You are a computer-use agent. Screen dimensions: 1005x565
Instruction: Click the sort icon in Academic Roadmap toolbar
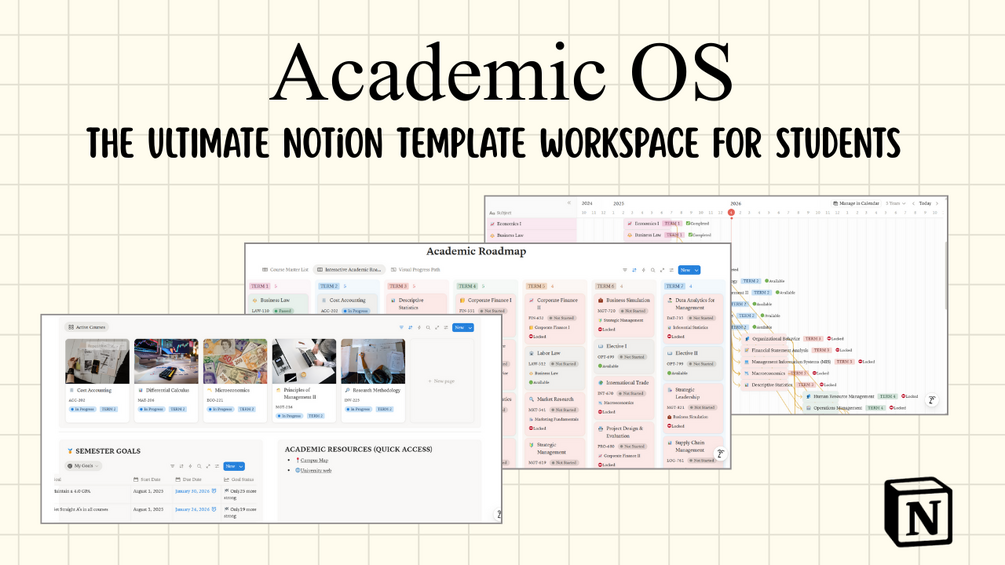click(635, 270)
